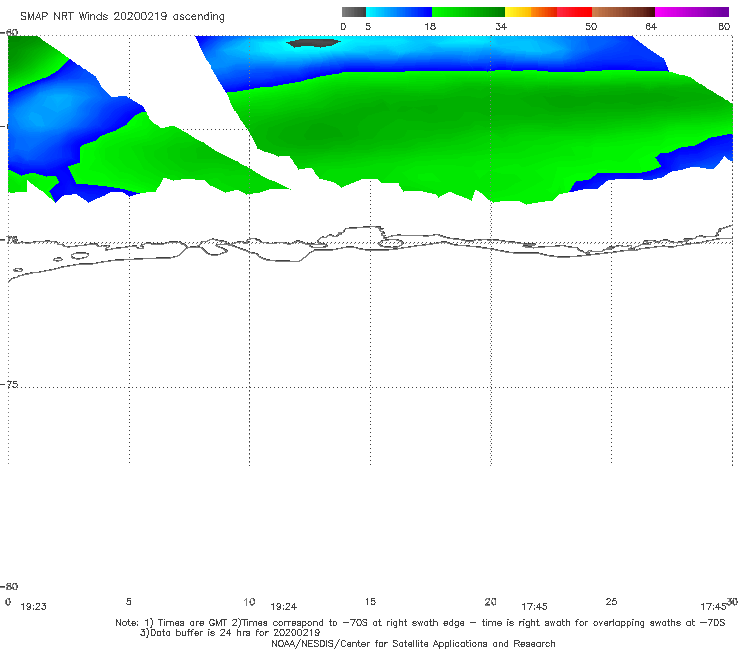Click the dark gray low-wind patch on the map

[x=313, y=43]
